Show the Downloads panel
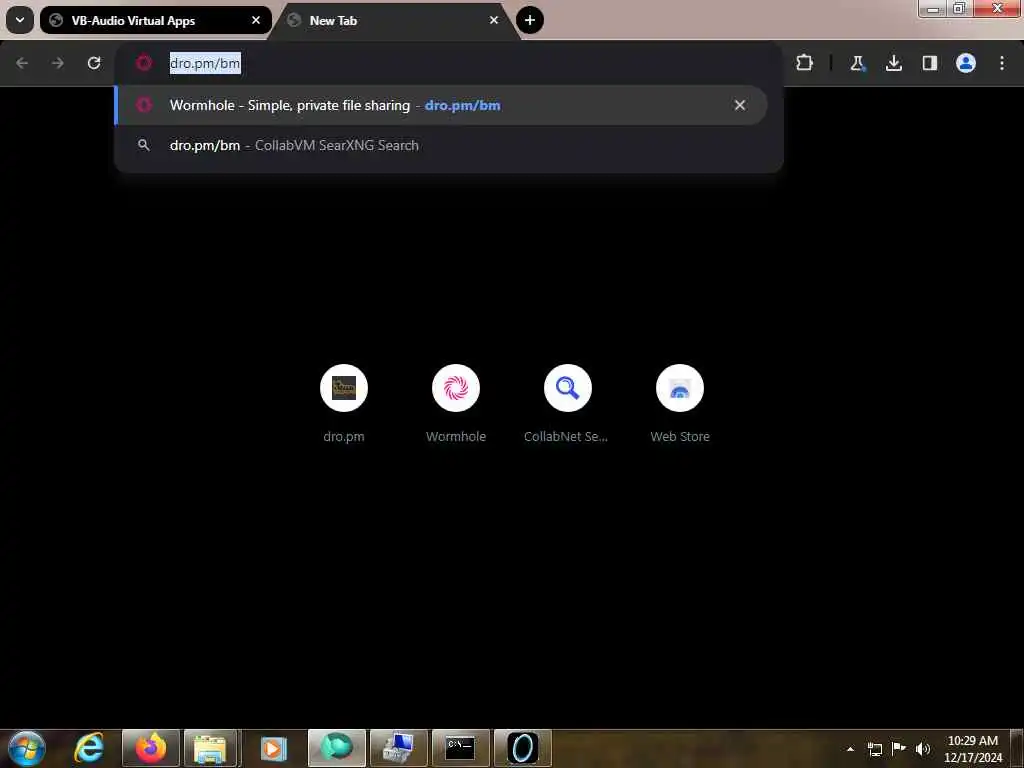This screenshot has height=768, width=1024. (894, 63)
